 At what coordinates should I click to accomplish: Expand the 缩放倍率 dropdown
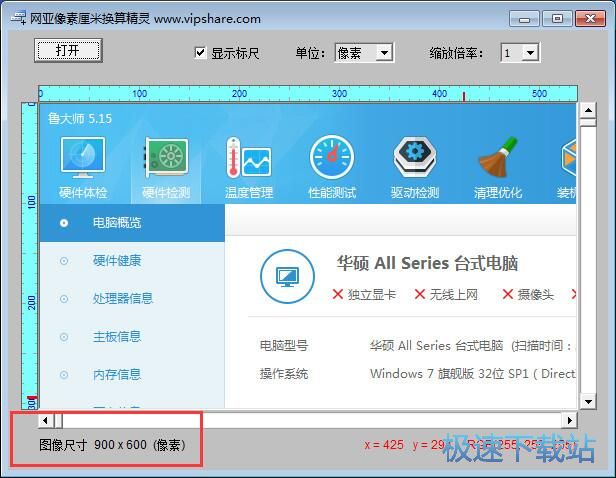pos(520,53)
